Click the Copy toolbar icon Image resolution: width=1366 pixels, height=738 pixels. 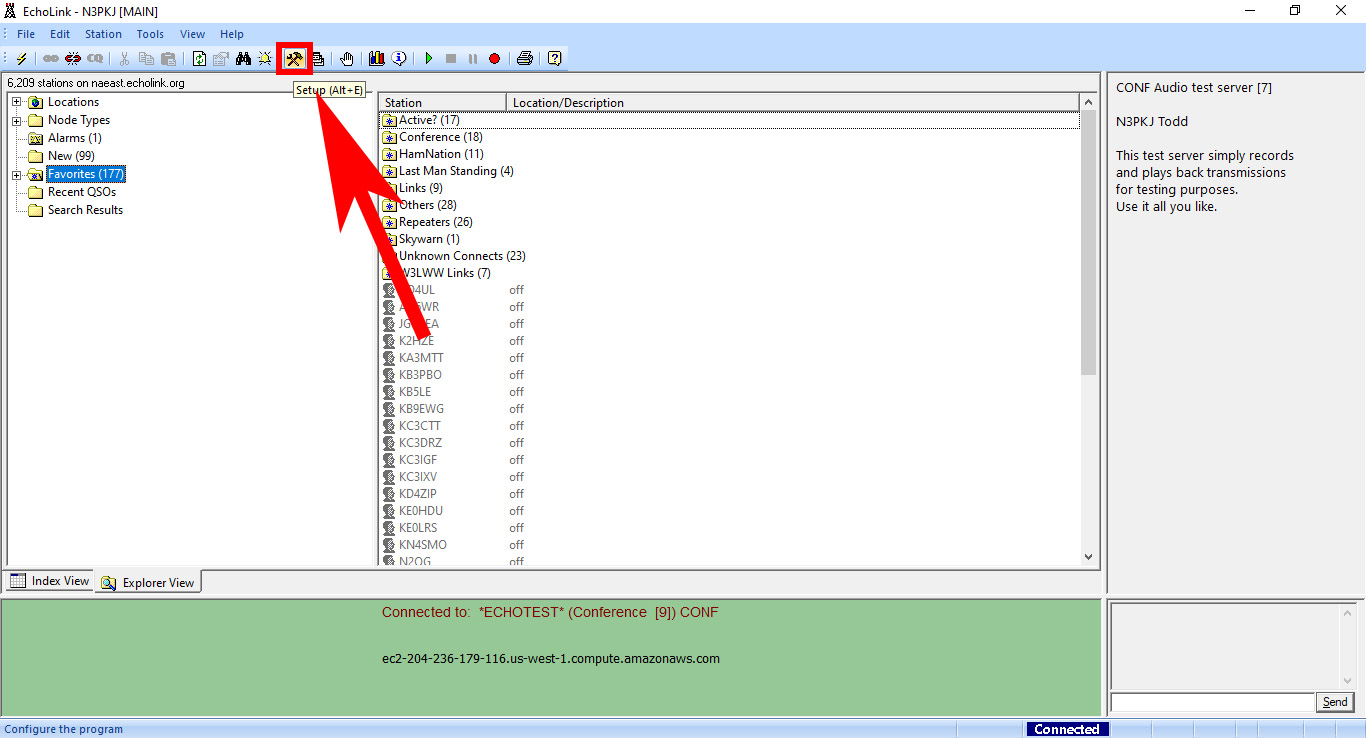click(147, 59)
